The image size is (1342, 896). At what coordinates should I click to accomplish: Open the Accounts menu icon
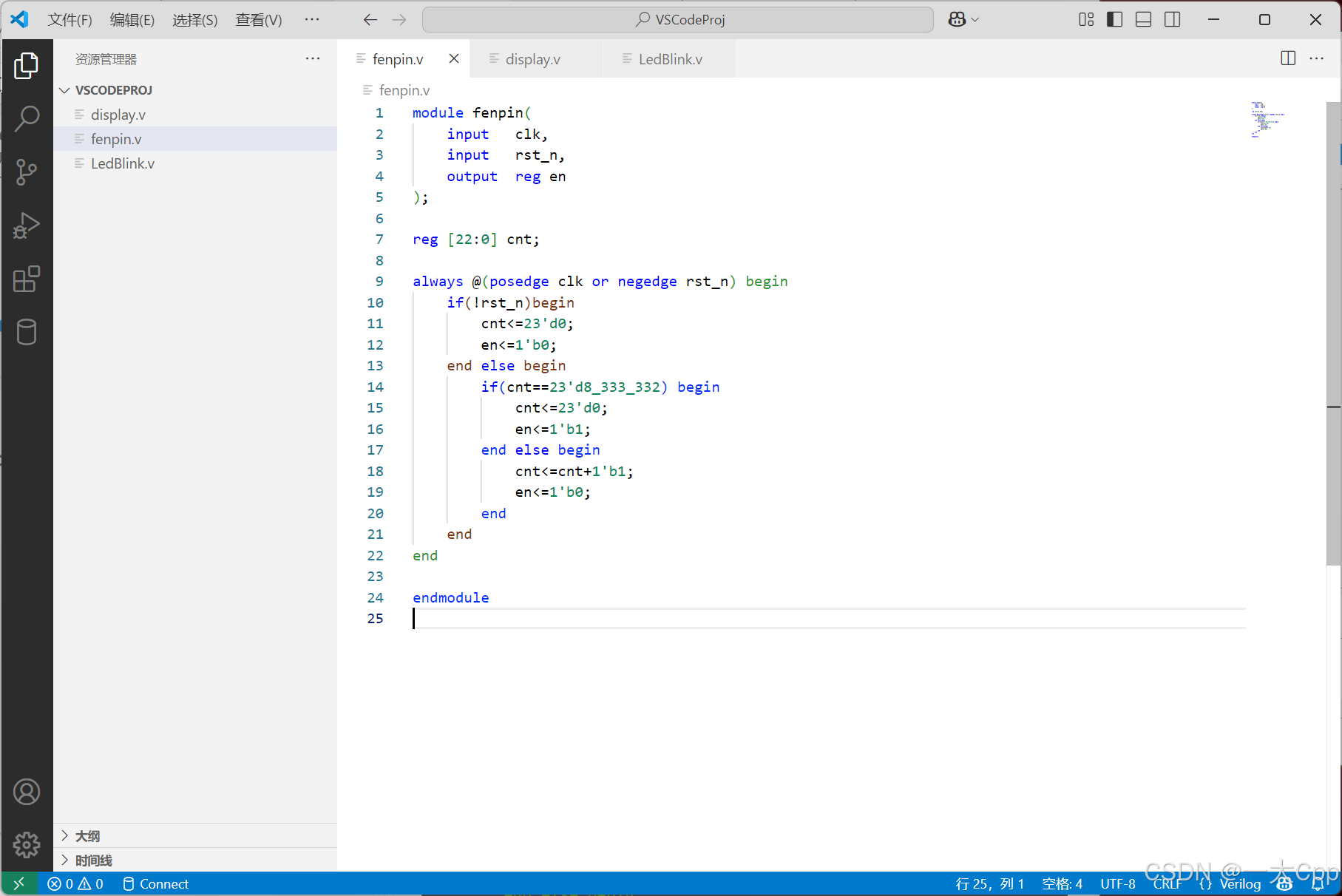coord(27,792)
